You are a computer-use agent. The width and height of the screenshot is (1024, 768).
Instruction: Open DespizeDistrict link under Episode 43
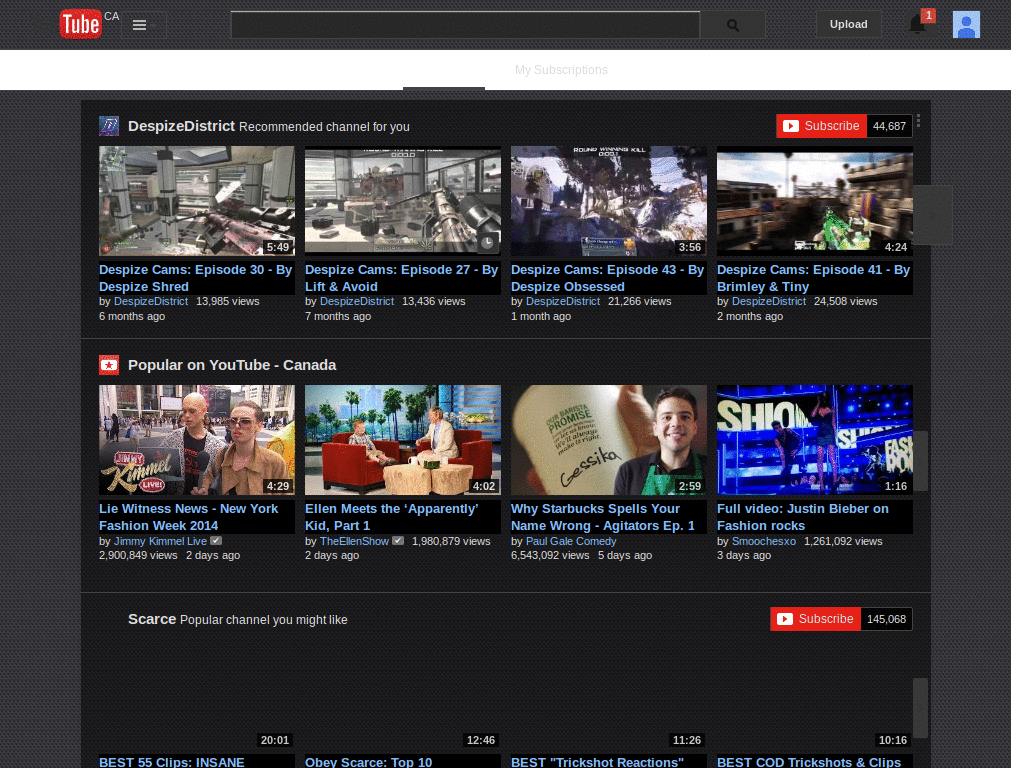click(563, 301)
